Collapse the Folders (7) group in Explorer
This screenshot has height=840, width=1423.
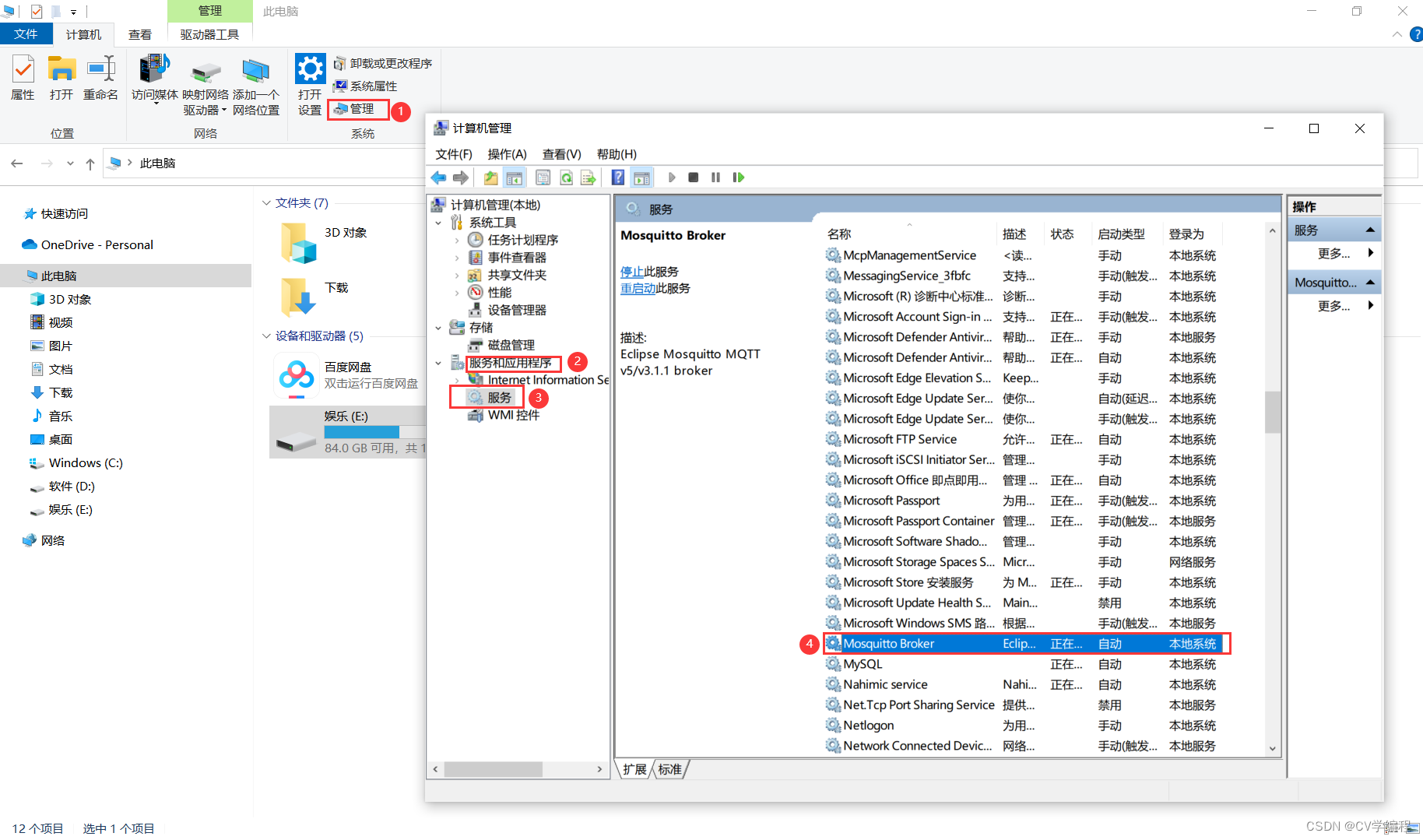[x=266, y=203]
